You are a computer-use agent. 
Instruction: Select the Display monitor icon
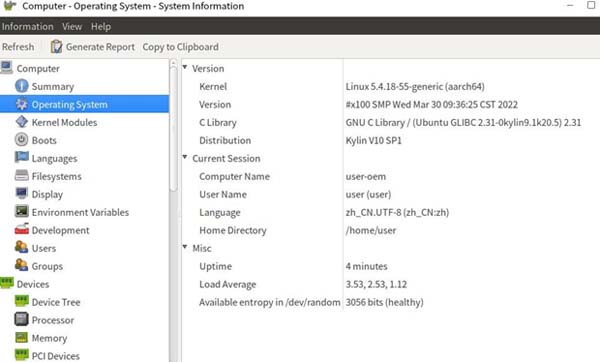click(21, 193)
